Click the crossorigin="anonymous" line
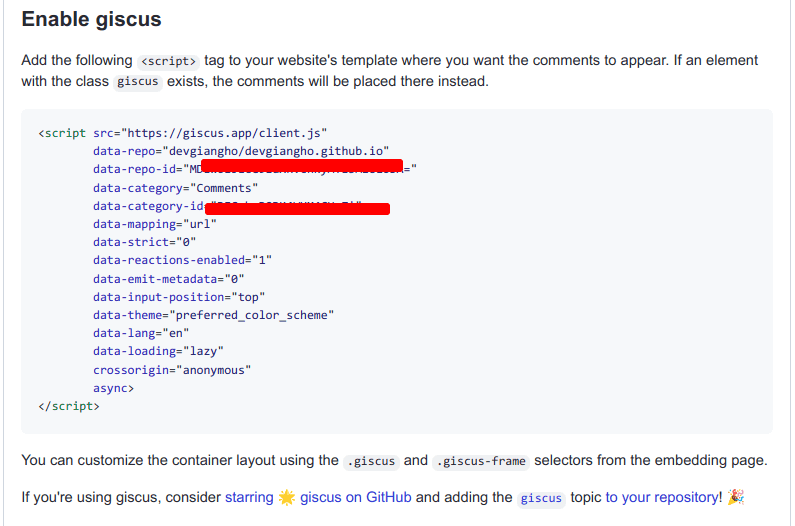 (172, 369)
